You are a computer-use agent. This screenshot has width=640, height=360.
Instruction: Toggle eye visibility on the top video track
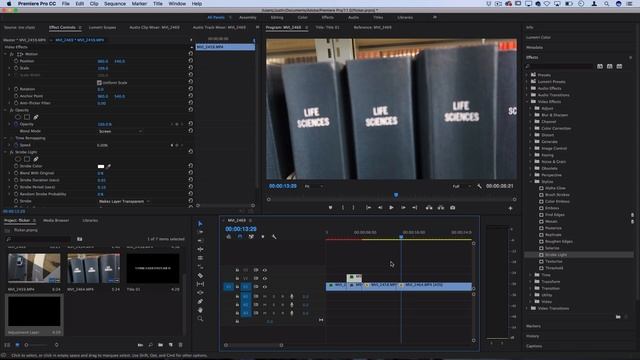click(265, 270)
